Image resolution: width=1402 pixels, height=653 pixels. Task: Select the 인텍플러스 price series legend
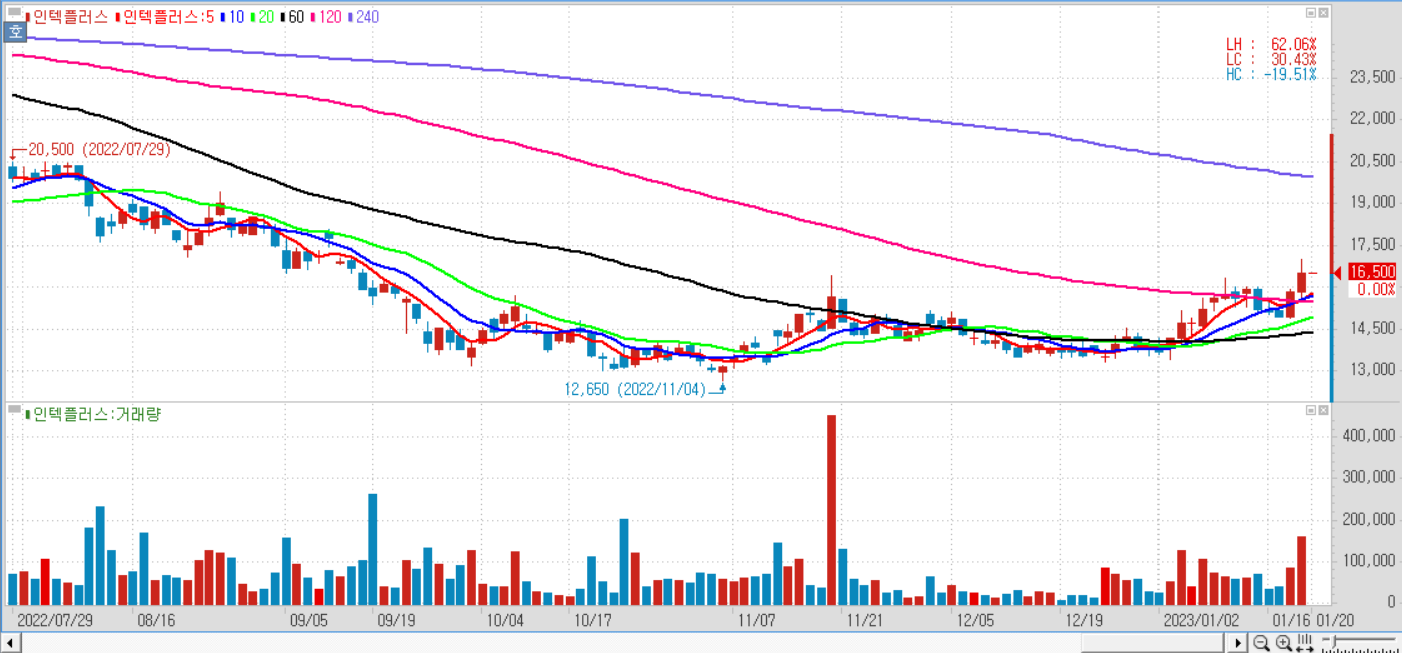tap(66, 17)
